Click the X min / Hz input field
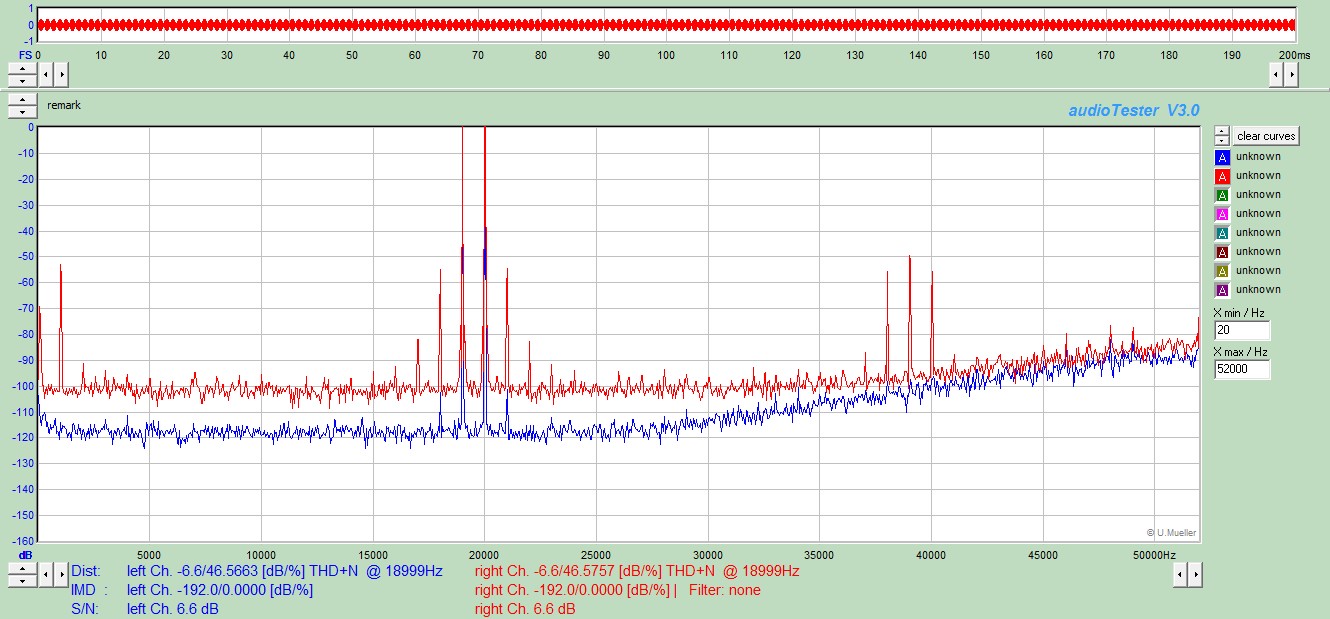1330x619 pixels. [1242, 331]
